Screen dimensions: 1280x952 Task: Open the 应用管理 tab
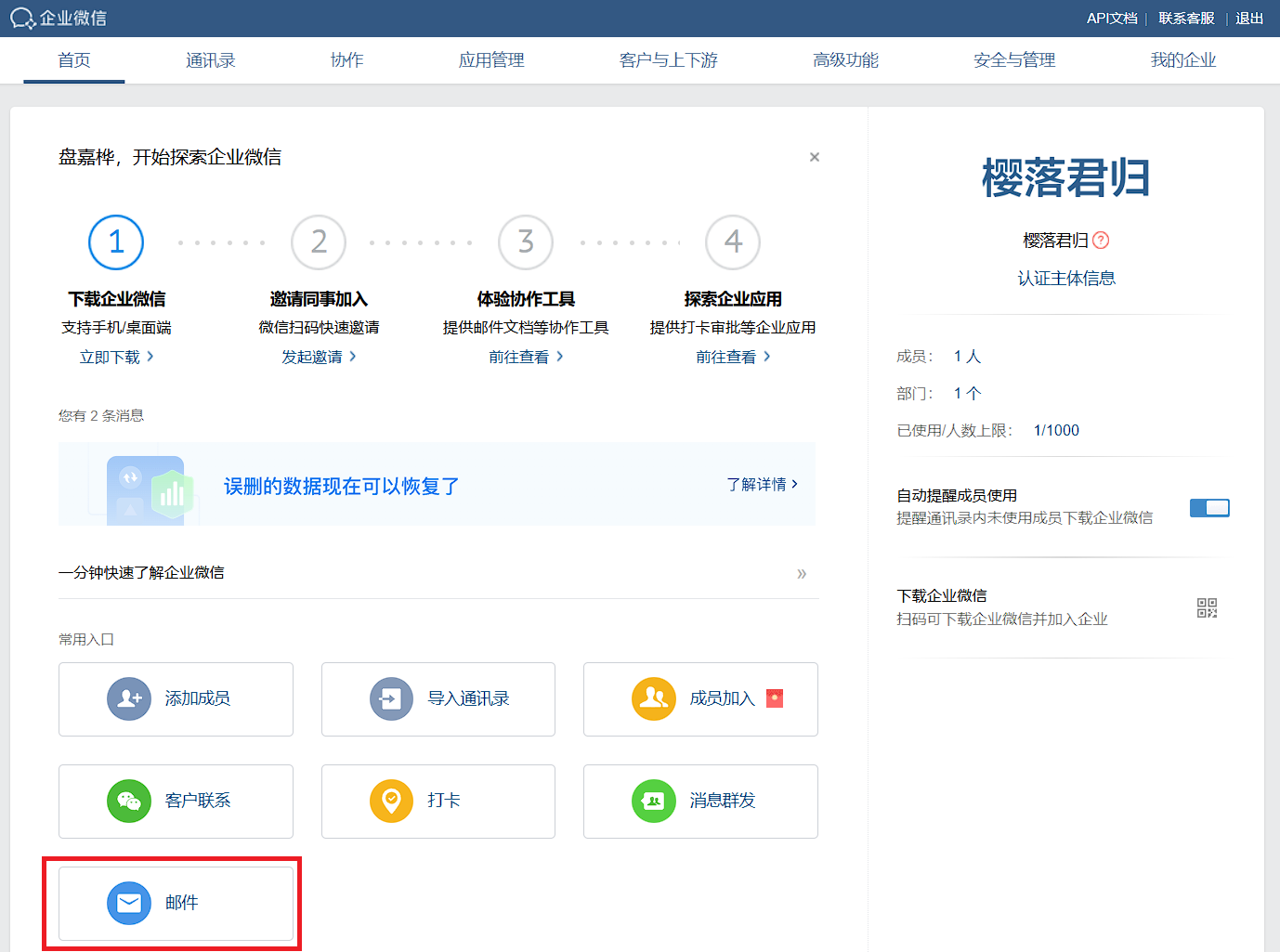491,60
